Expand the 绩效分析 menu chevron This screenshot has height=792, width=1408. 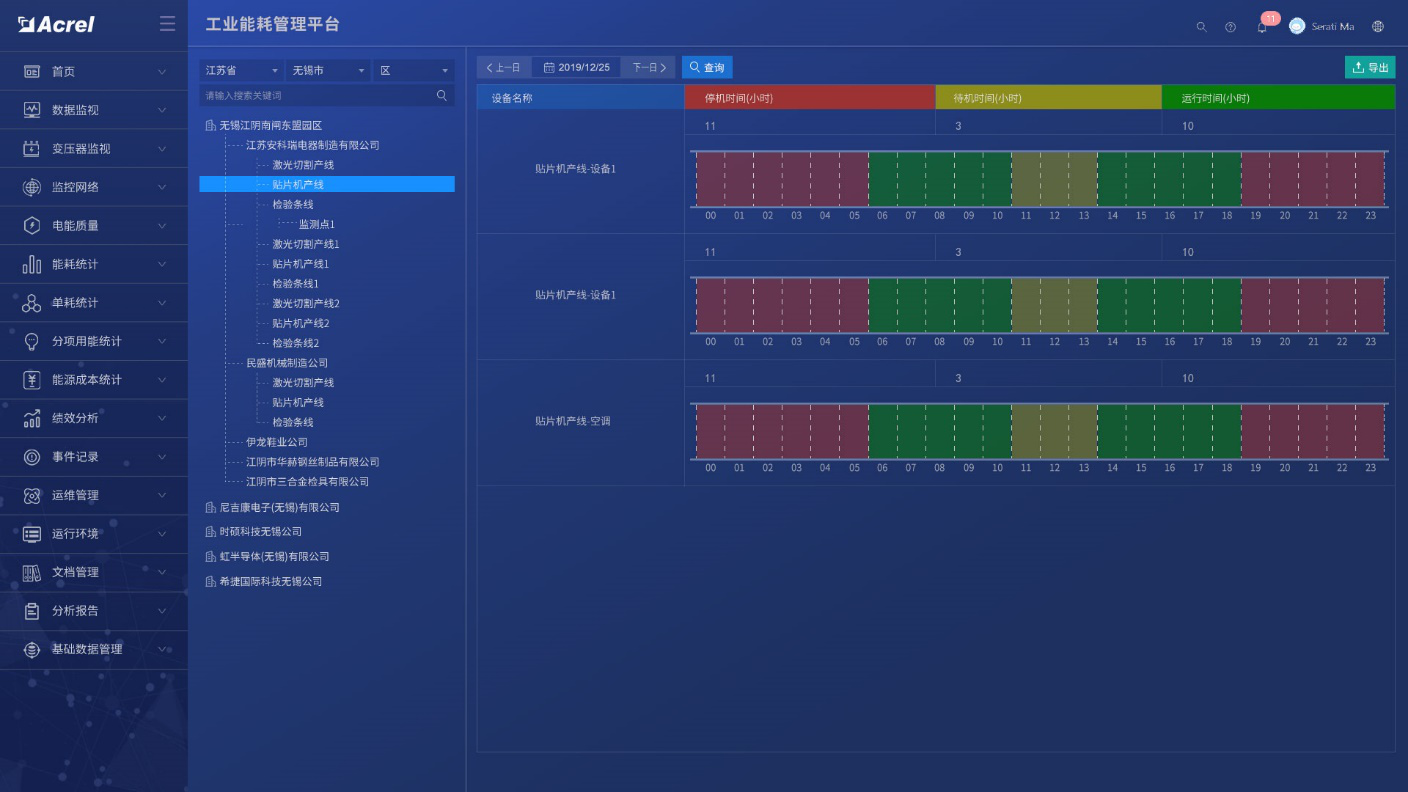tap(162, 418)
